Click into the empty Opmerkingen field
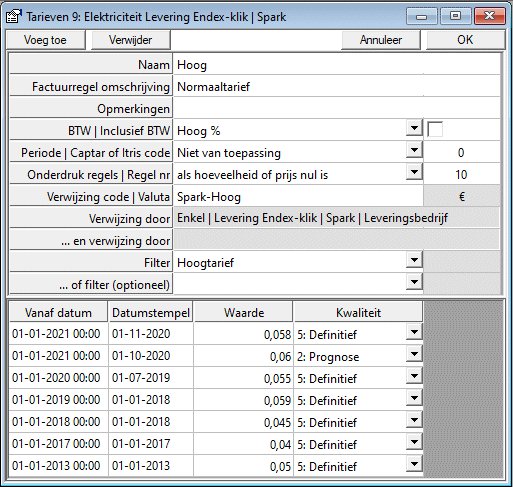Screen dimensions: 513x487 pyautogui.click(x=337, y=109)
